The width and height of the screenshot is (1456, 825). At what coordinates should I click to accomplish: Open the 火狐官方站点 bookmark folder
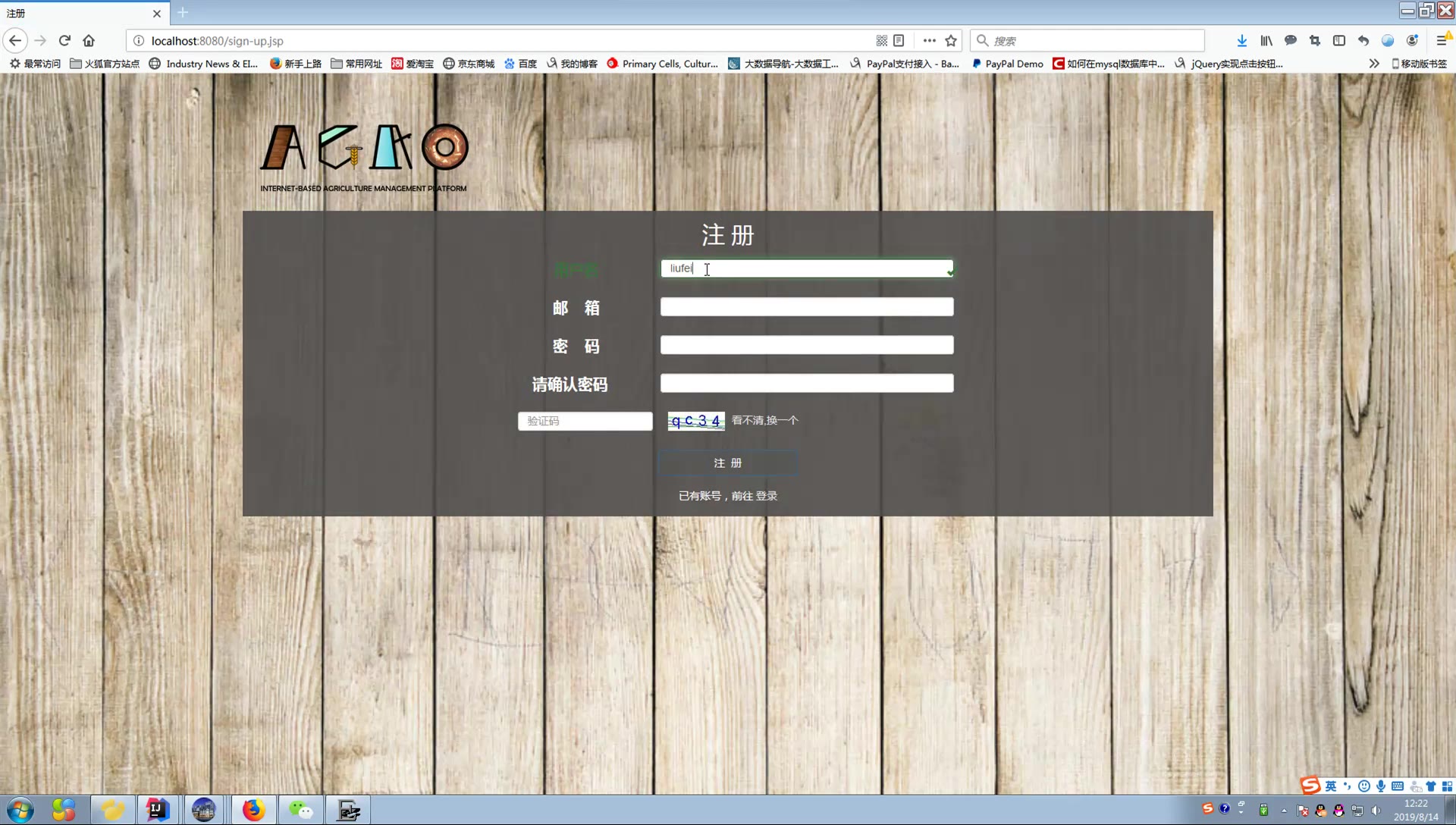(105, 64)
